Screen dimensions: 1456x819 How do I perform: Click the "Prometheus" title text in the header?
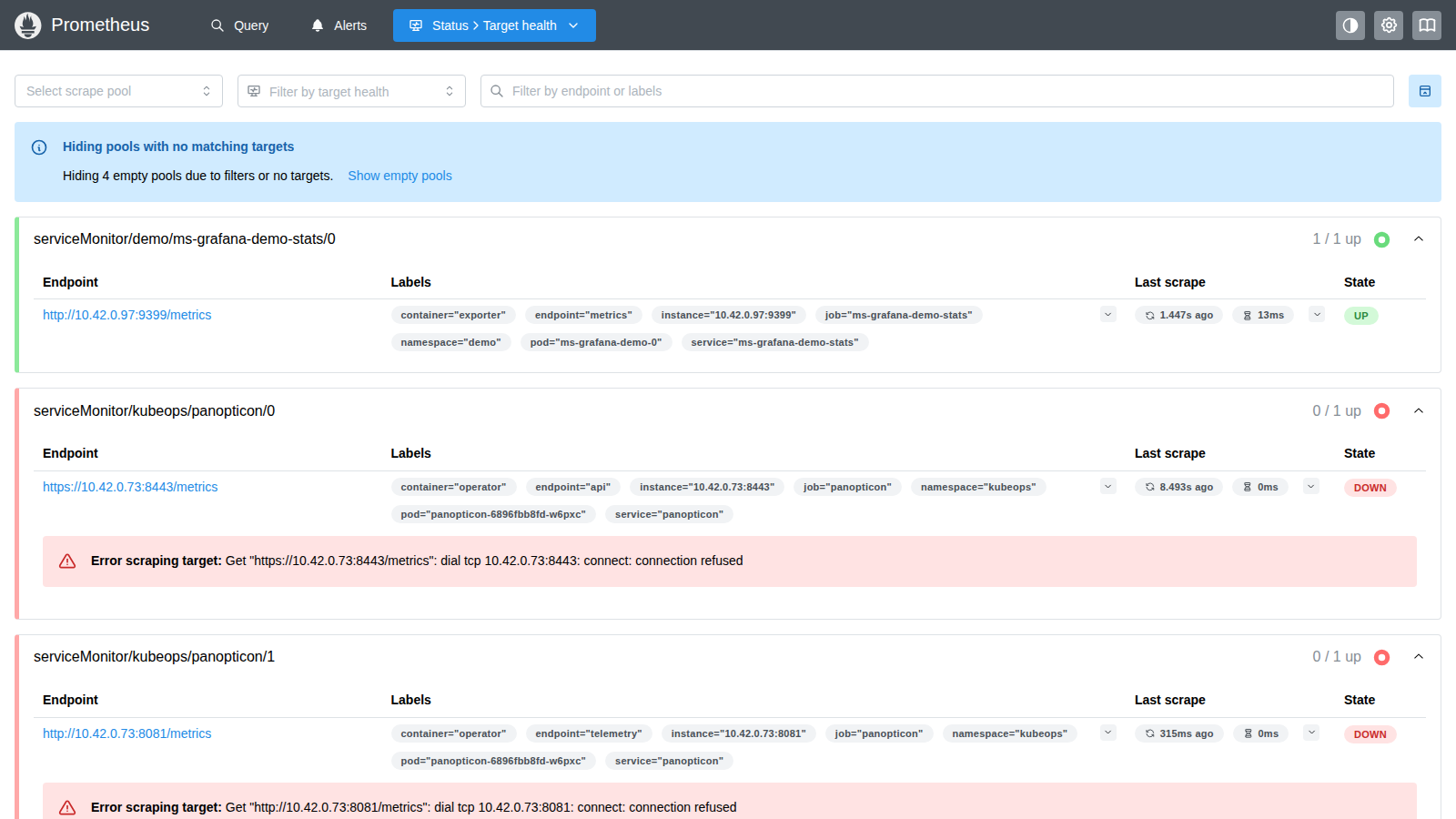click(x=100, y=25)
